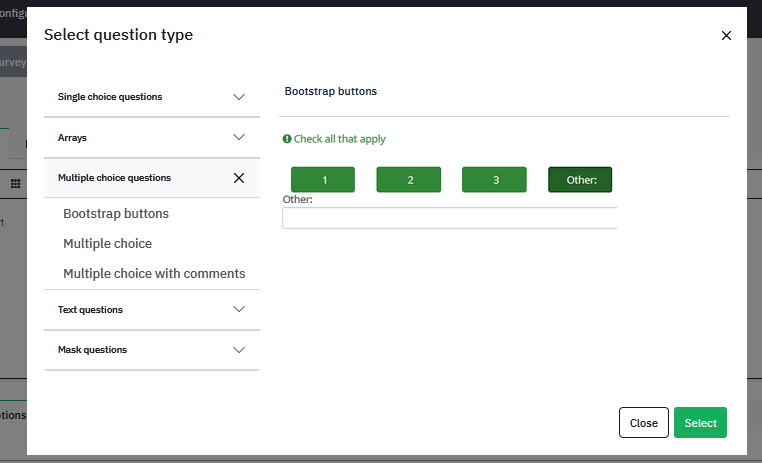The height and width of the screenshot is (463, 762).
Task: Click the Other: text input field
Action: [449, 218]
